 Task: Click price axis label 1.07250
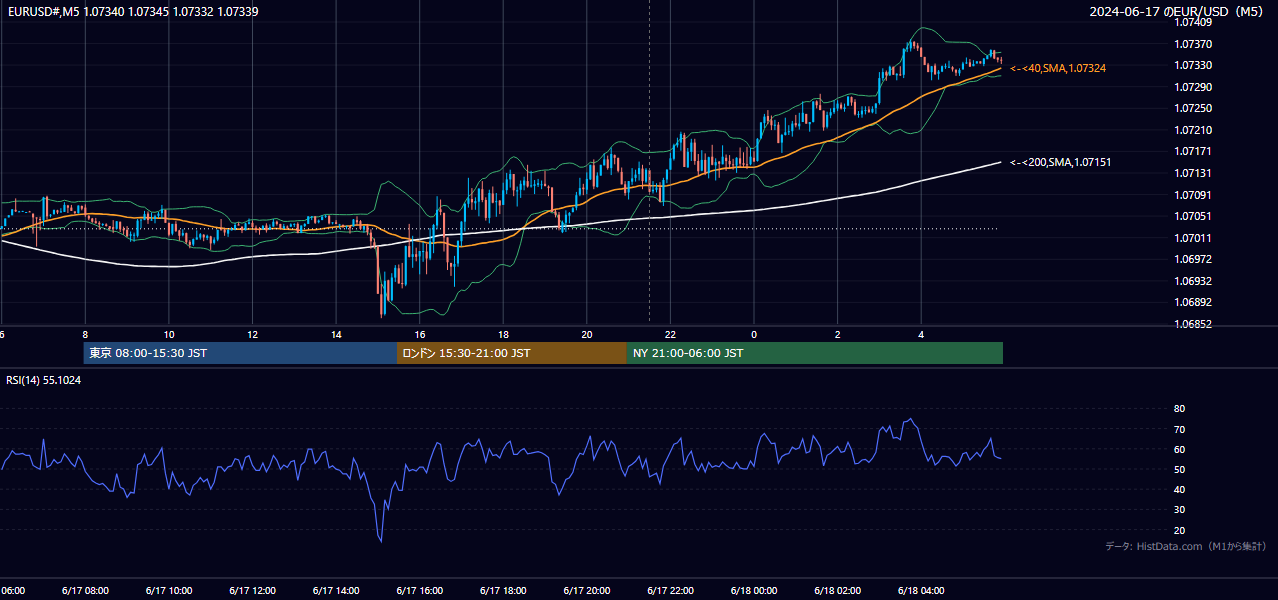[x=1192, y=108]
